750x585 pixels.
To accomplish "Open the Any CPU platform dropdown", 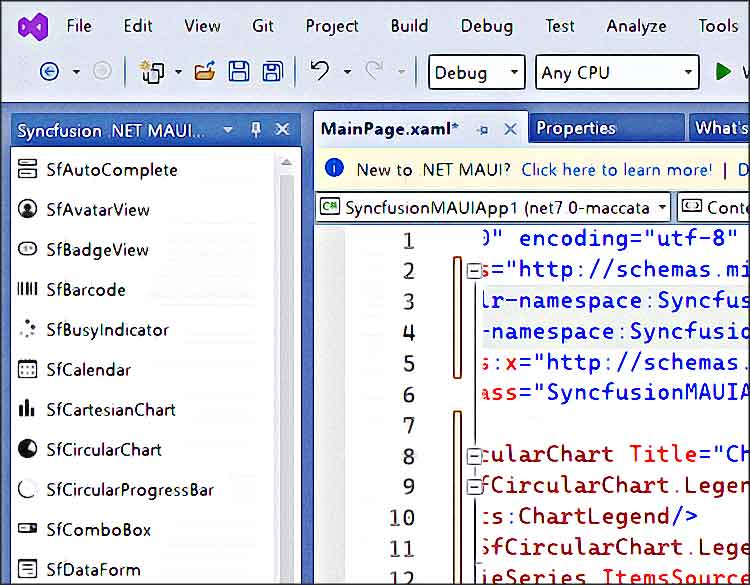I will click(617, 72).
